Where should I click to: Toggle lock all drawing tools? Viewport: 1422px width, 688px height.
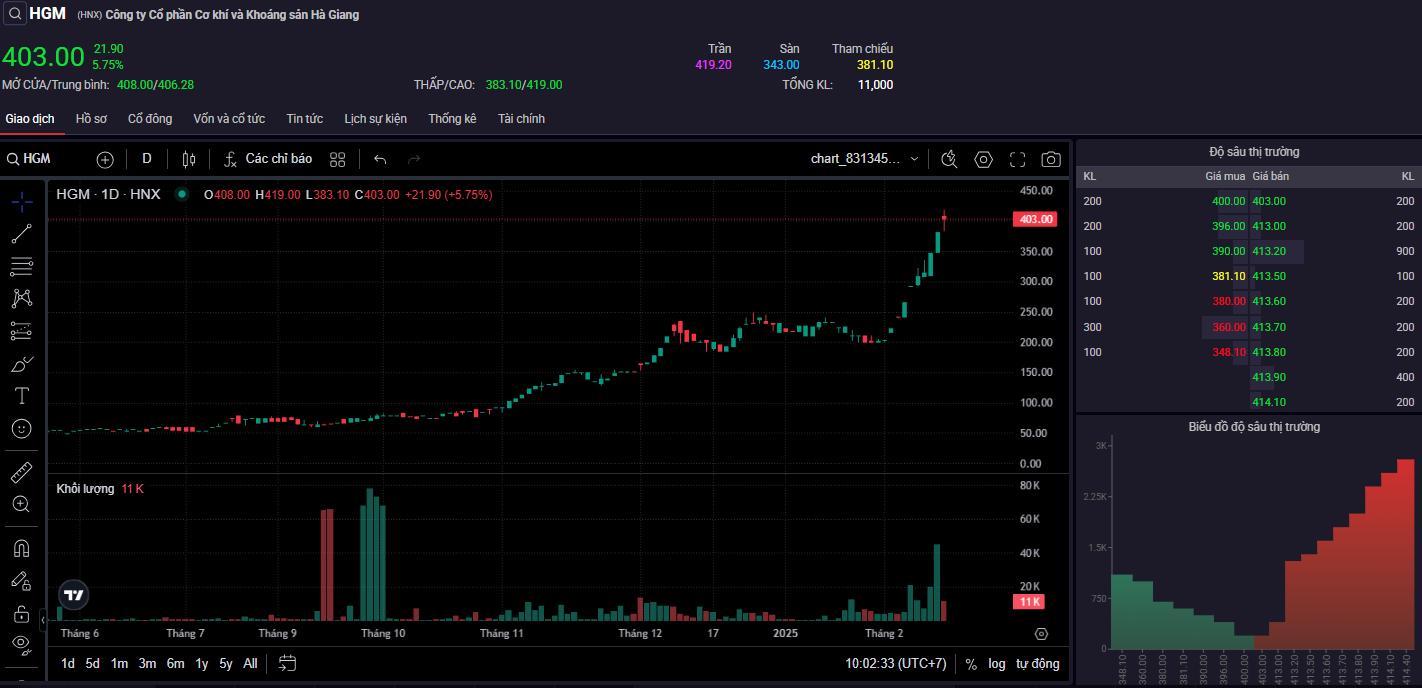21,612
